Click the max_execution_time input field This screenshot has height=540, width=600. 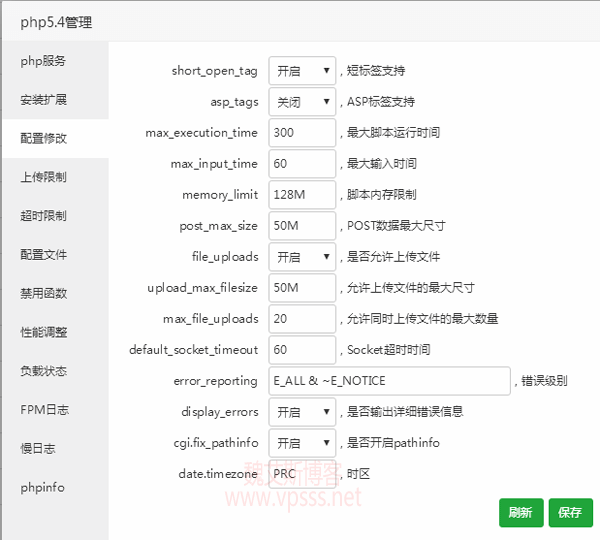tap(302, 133)
